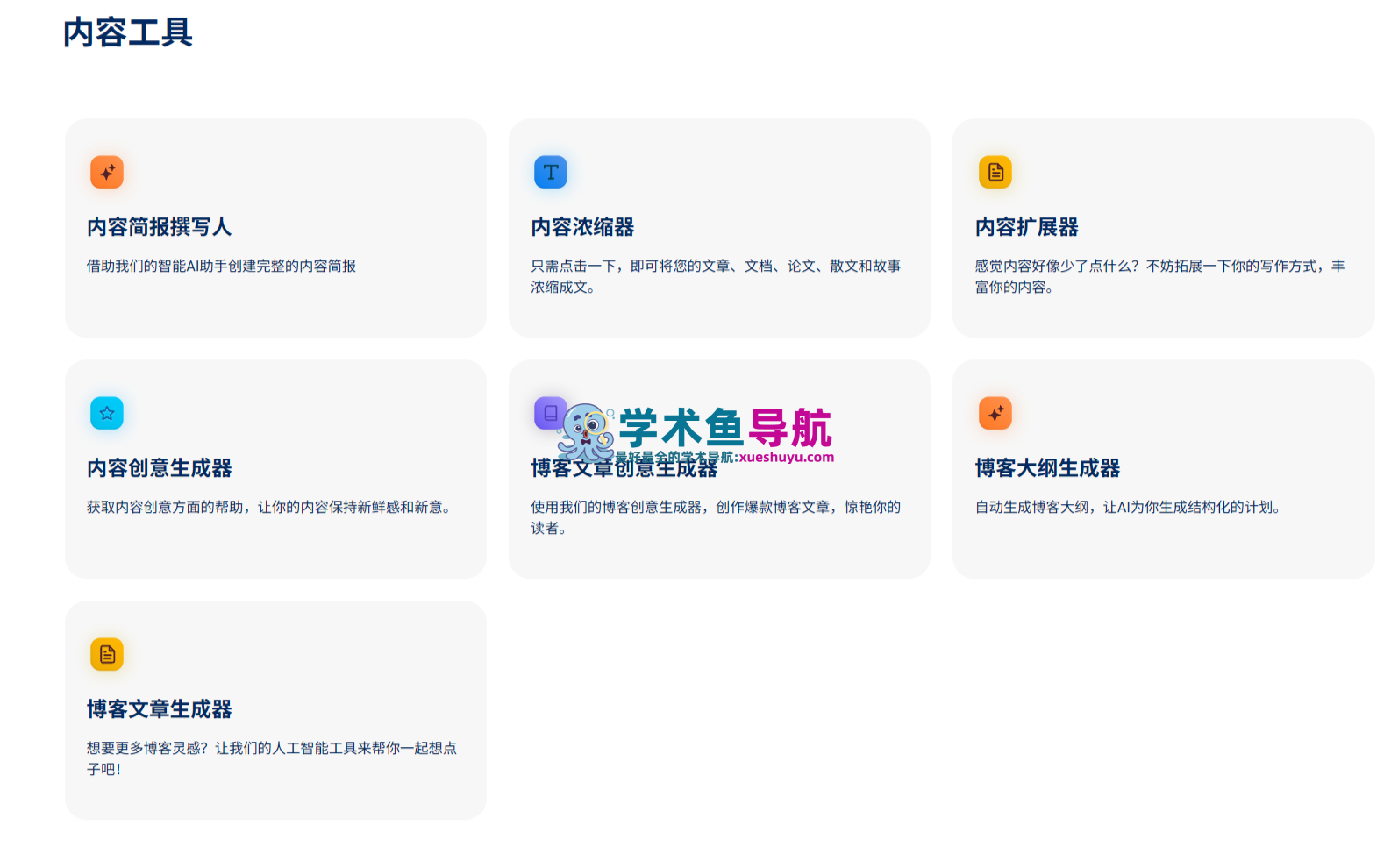
Task: Select the 博客大纲生成器 description text
Action: coord(1128,507)
